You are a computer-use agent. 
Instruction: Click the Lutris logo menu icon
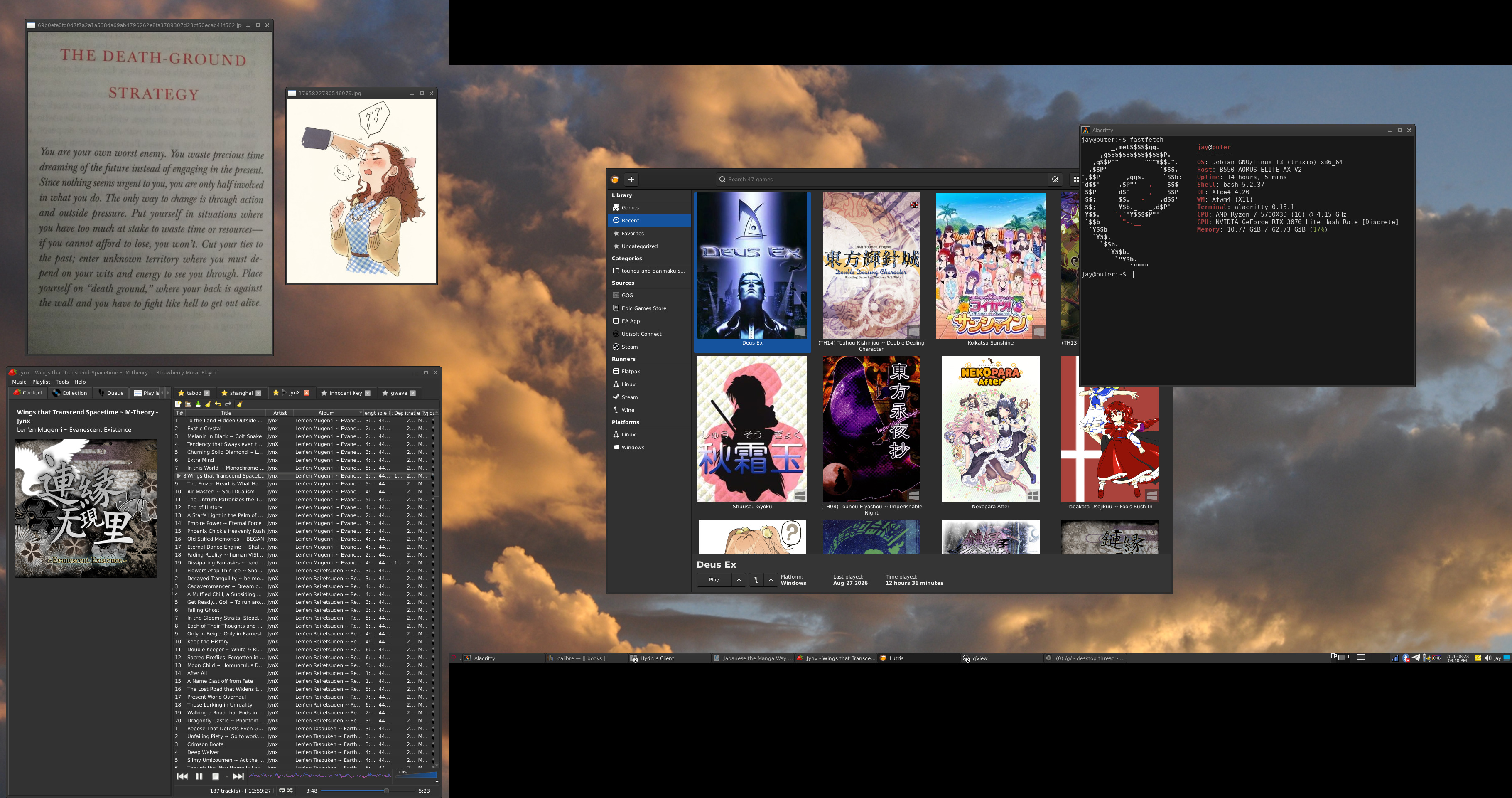[615, 180]
